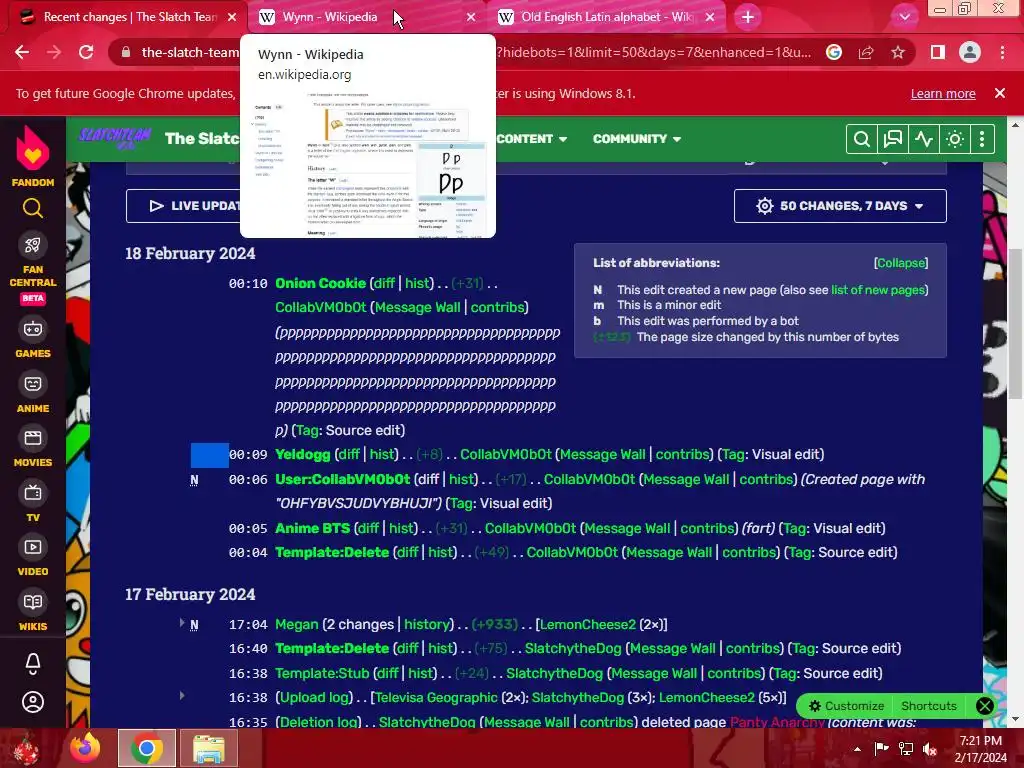Open the Video play icon
The width and height of the screenshot is (1024, 768).
(x=33, y=547)
